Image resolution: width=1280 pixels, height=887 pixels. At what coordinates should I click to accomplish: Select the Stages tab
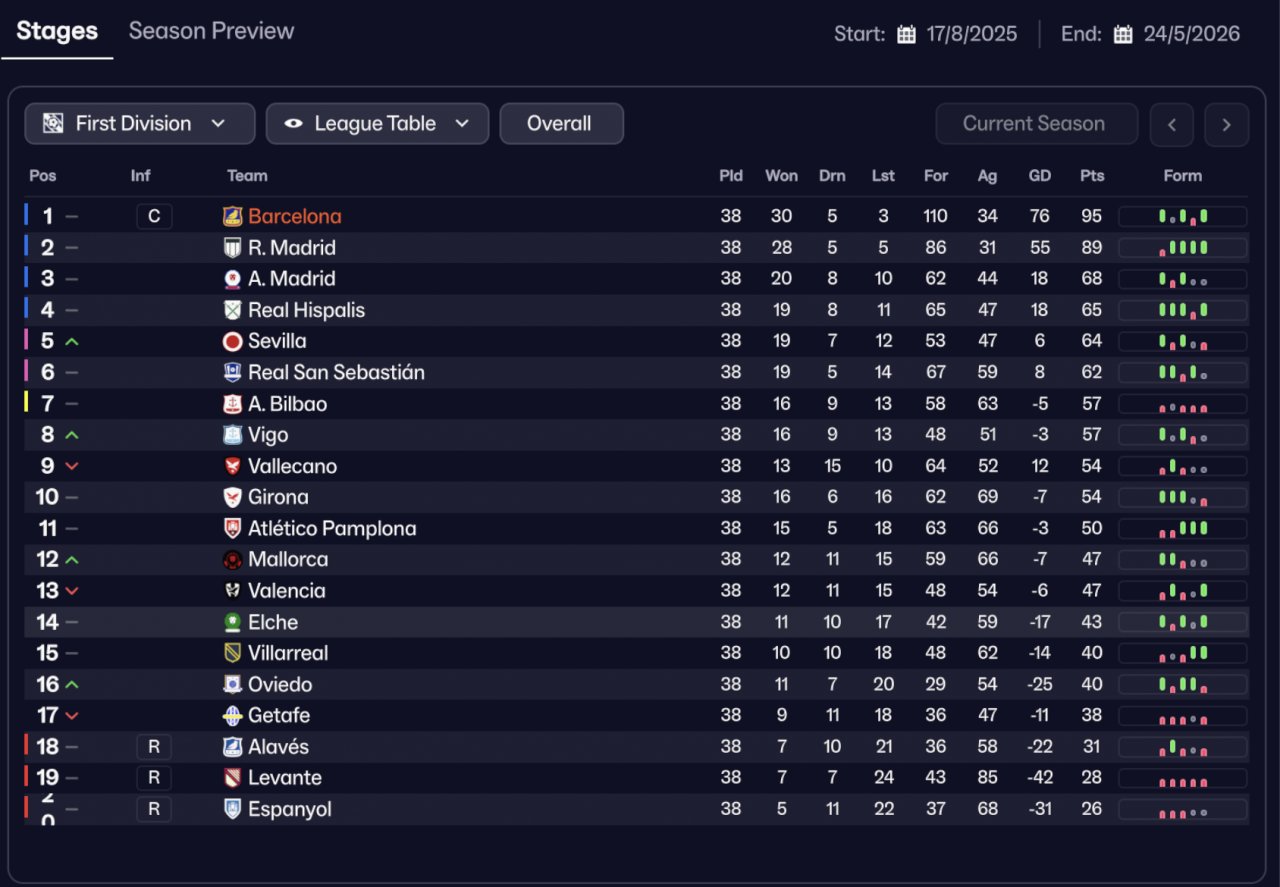(x=57, y=31)
